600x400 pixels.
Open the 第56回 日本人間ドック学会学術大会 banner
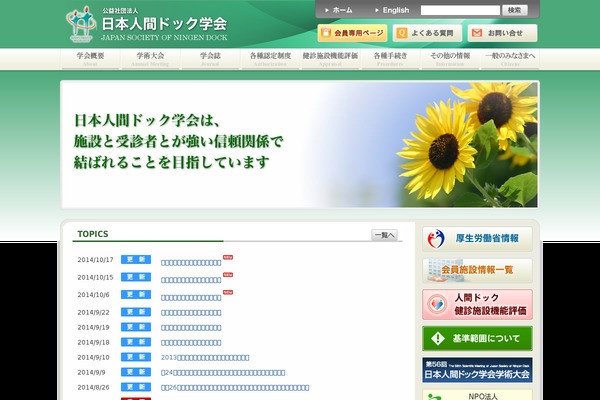(477, 370)
